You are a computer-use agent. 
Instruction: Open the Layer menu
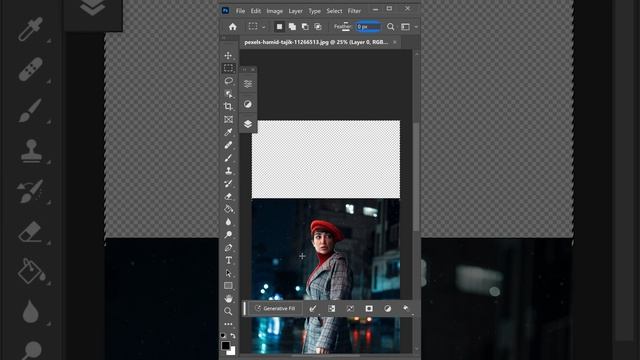coord(296,11)
